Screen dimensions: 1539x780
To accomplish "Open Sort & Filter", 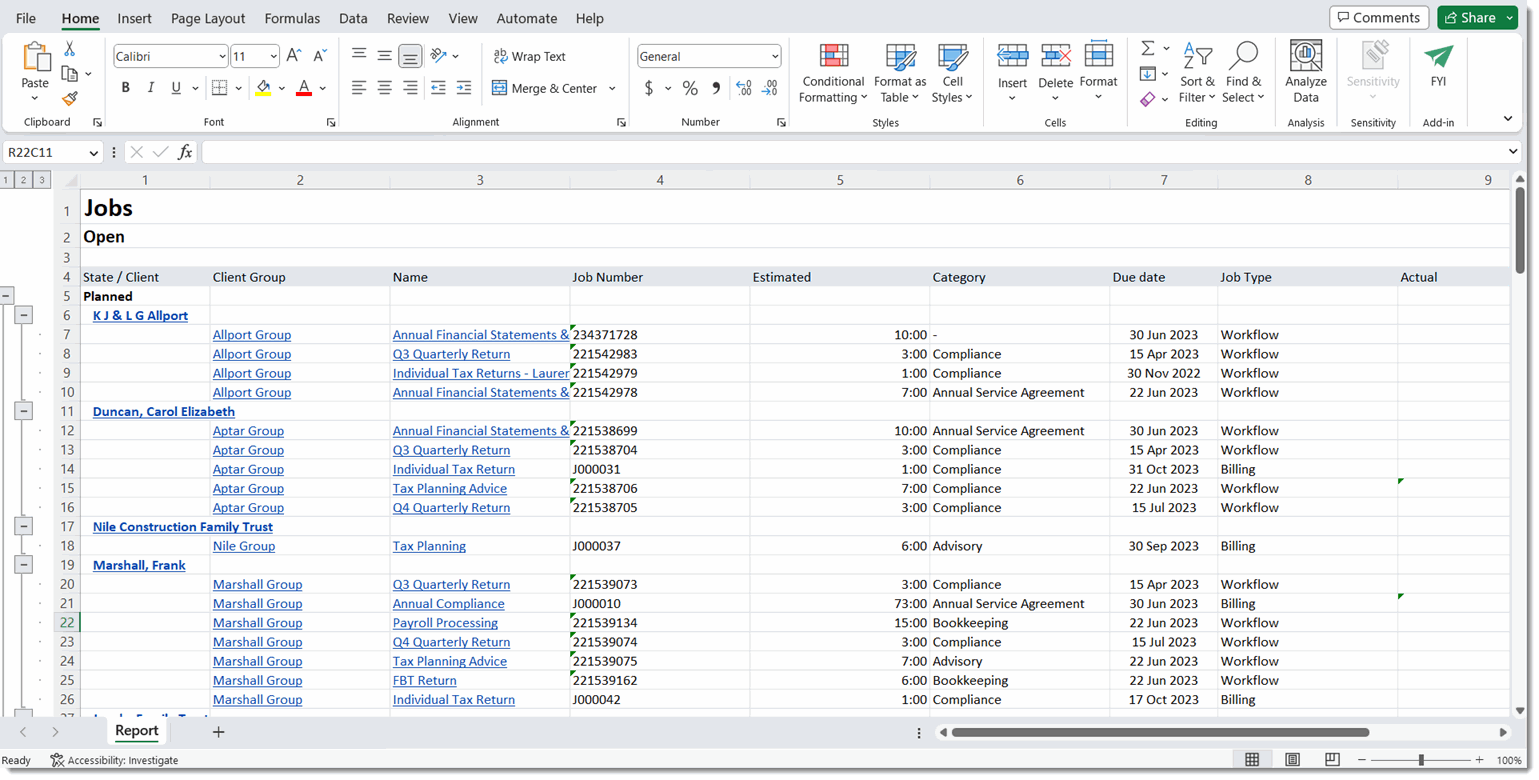I will point(1197,73).
